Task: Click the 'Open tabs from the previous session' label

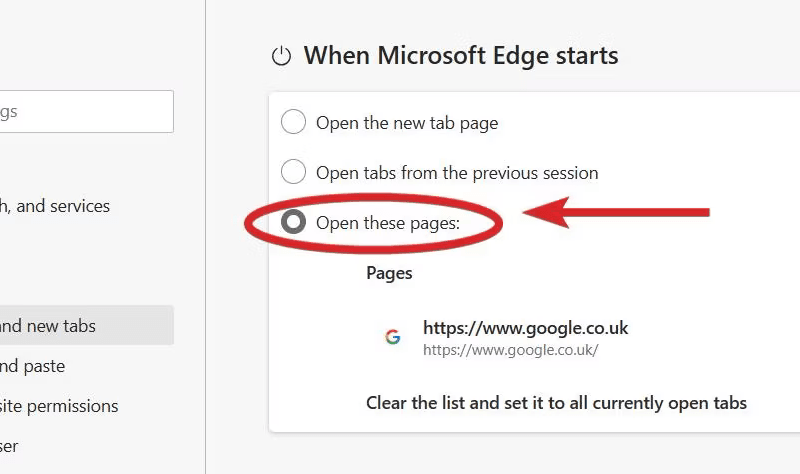Action: point(457,173)
